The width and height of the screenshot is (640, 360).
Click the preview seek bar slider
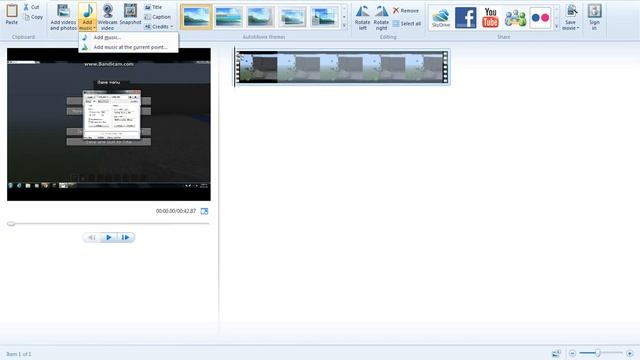point(11,224)
